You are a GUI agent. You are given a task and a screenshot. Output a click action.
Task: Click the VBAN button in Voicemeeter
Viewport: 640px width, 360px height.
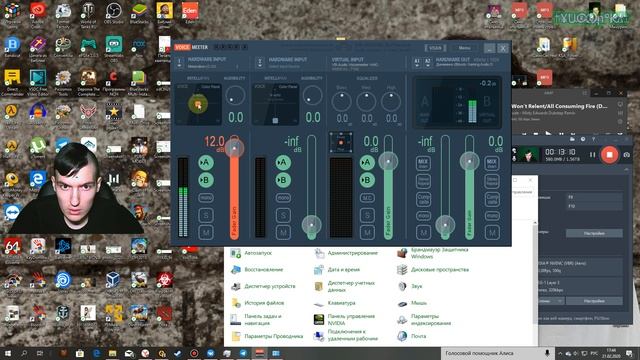(x=435, y=48)
